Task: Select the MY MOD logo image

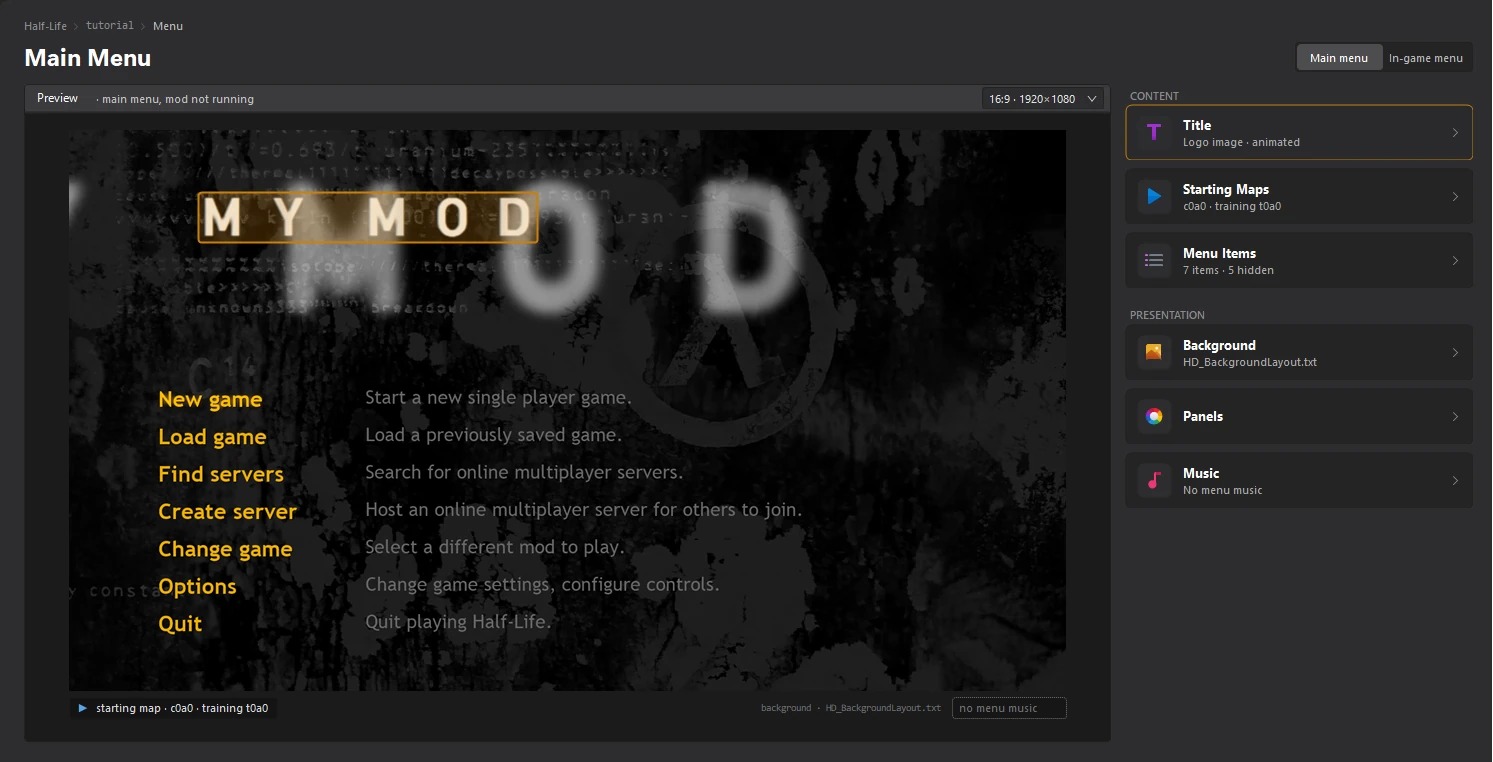Action: [368, 218]
